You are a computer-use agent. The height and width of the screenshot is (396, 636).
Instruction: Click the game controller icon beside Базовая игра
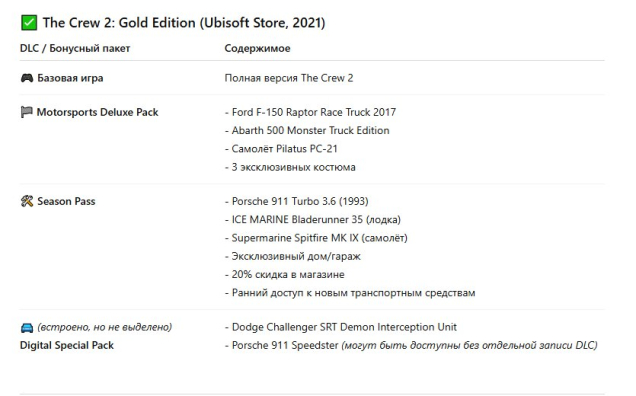(27, 78)
